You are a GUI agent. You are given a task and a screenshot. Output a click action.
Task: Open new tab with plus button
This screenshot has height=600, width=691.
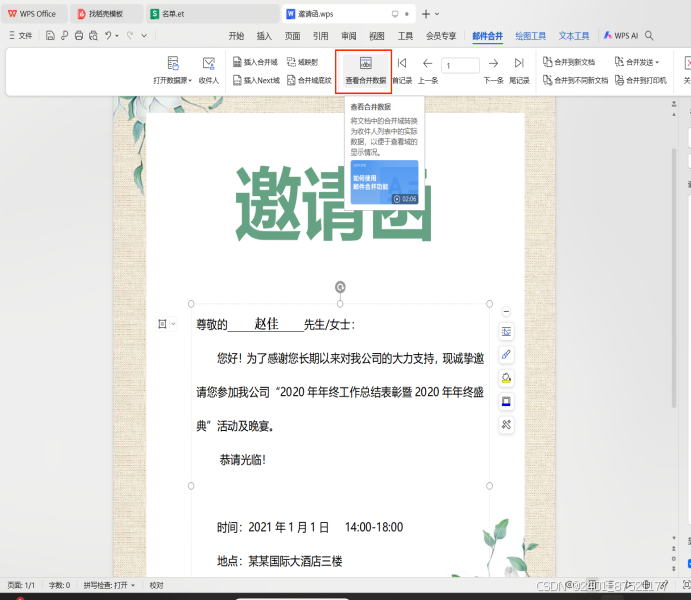425,14
